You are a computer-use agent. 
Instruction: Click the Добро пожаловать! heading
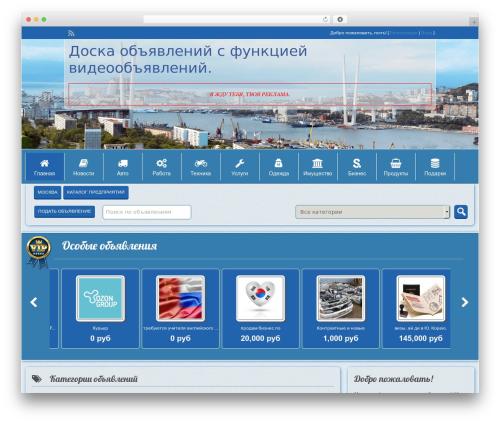[x=394, y=379]
